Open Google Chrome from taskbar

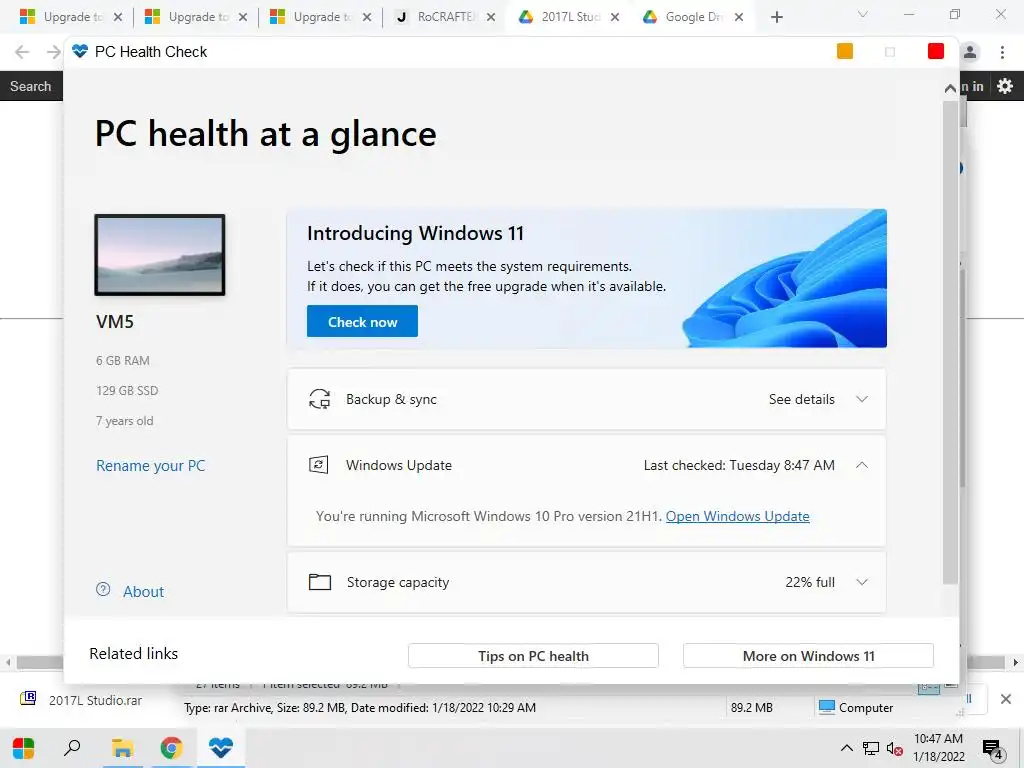pyautogui.click(x=171, y=748)
